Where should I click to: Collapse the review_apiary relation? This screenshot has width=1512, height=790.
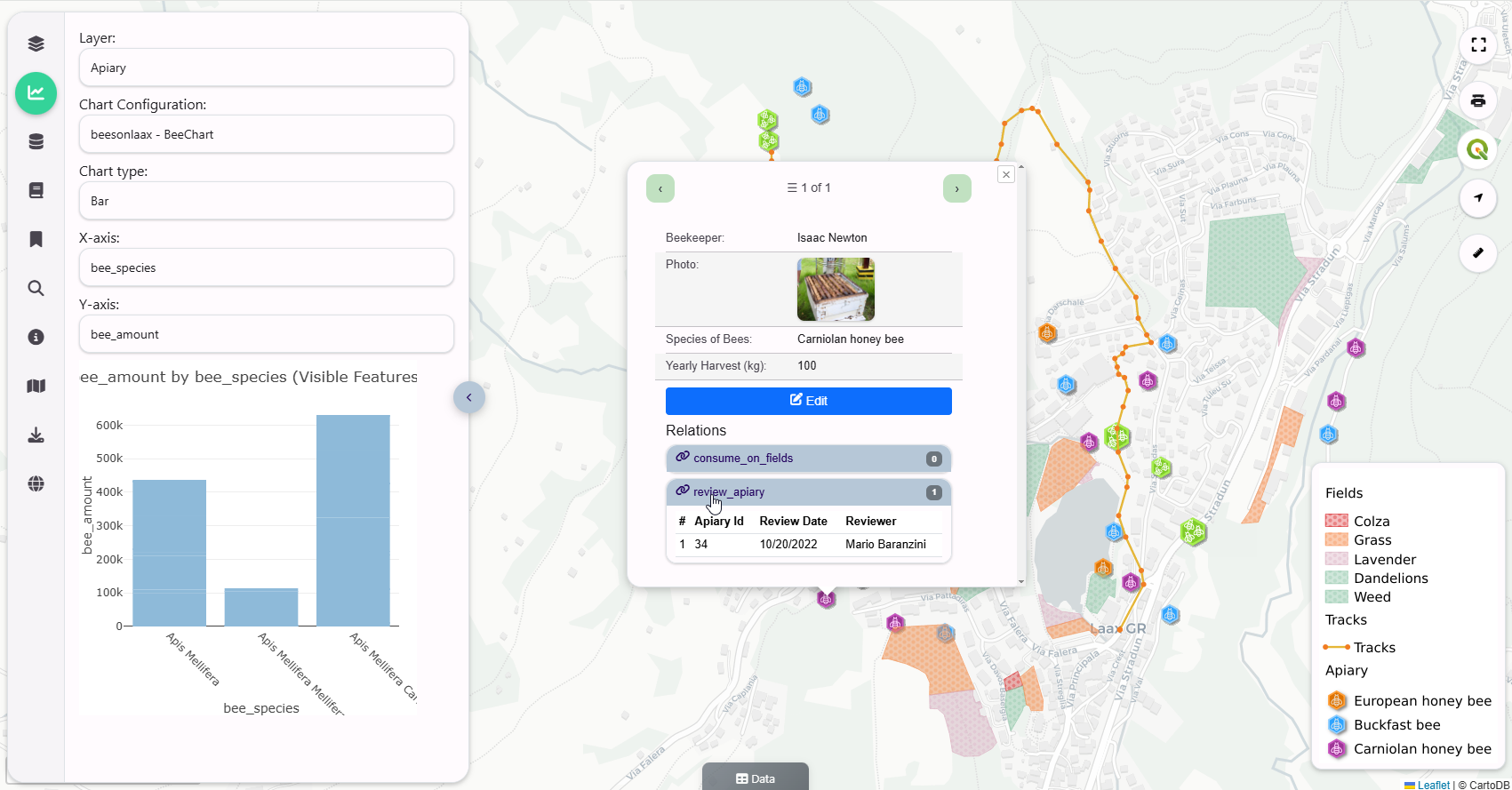pyautogui.click(x=809, y=492)
